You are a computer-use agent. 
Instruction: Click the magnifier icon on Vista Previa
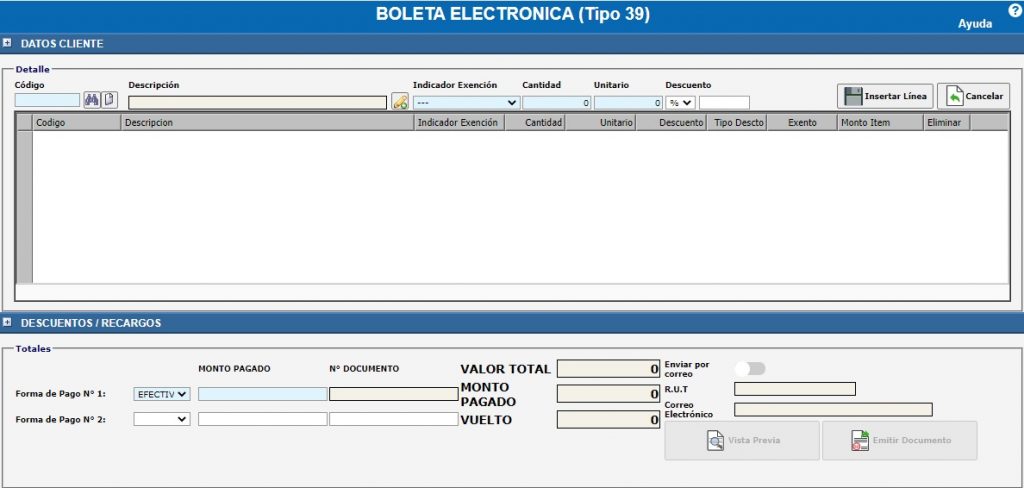pyautogui.click(x=715, y=440)
